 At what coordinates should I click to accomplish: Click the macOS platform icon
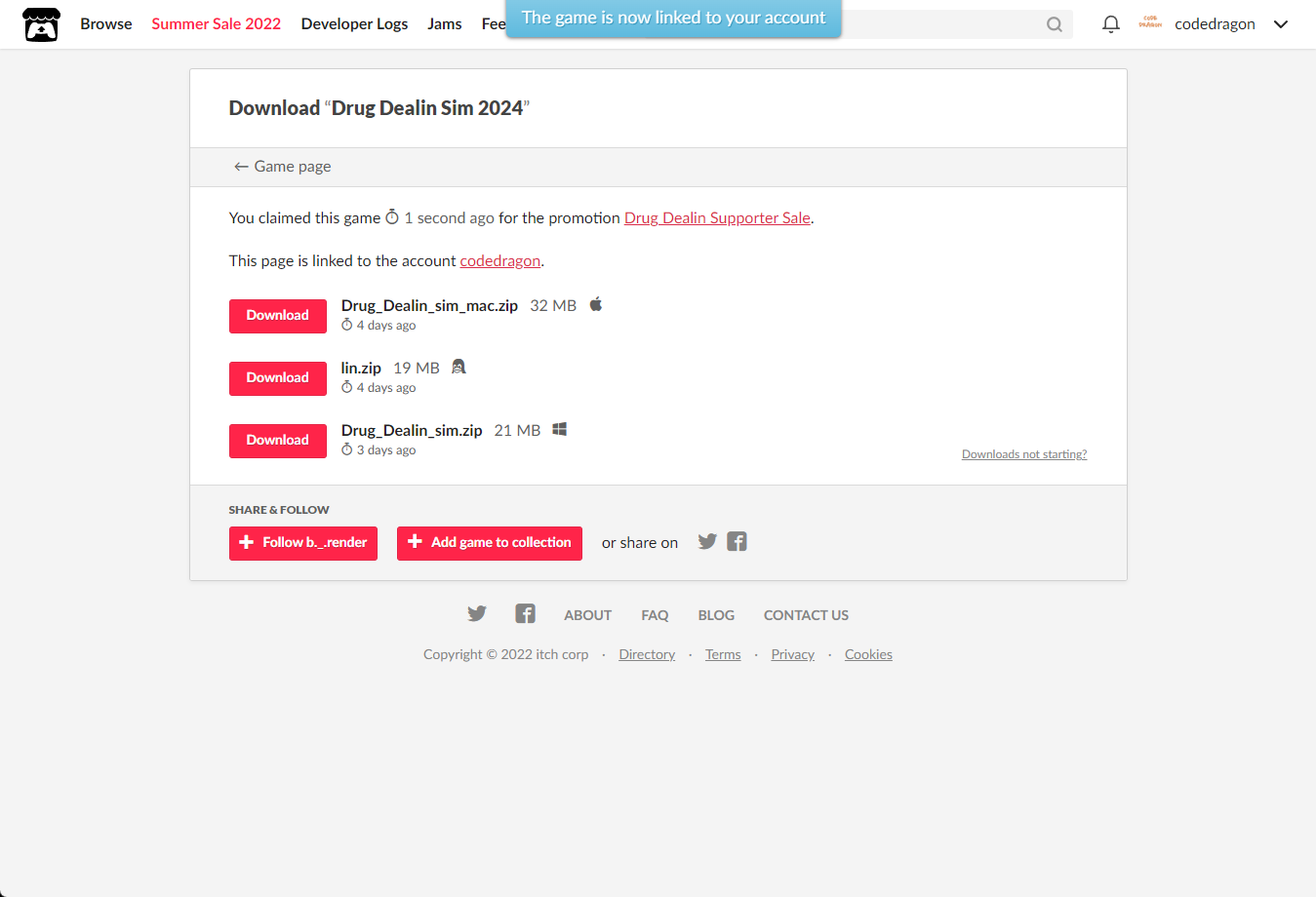596,304
